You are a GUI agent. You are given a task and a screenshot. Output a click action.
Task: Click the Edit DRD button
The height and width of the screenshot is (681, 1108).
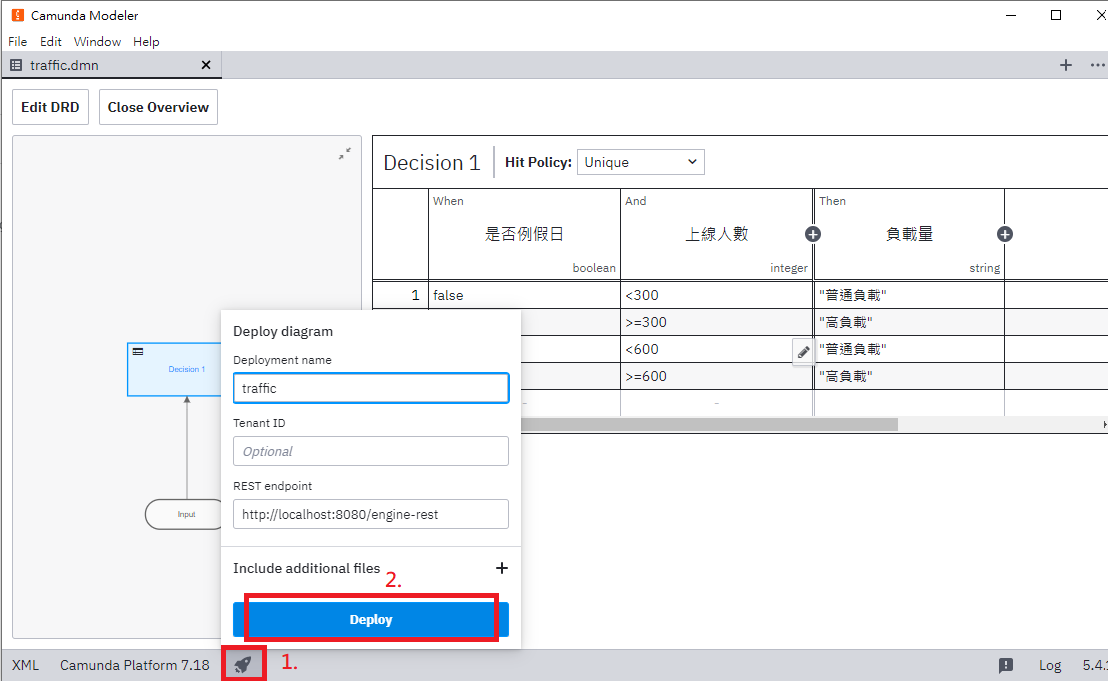50,107
